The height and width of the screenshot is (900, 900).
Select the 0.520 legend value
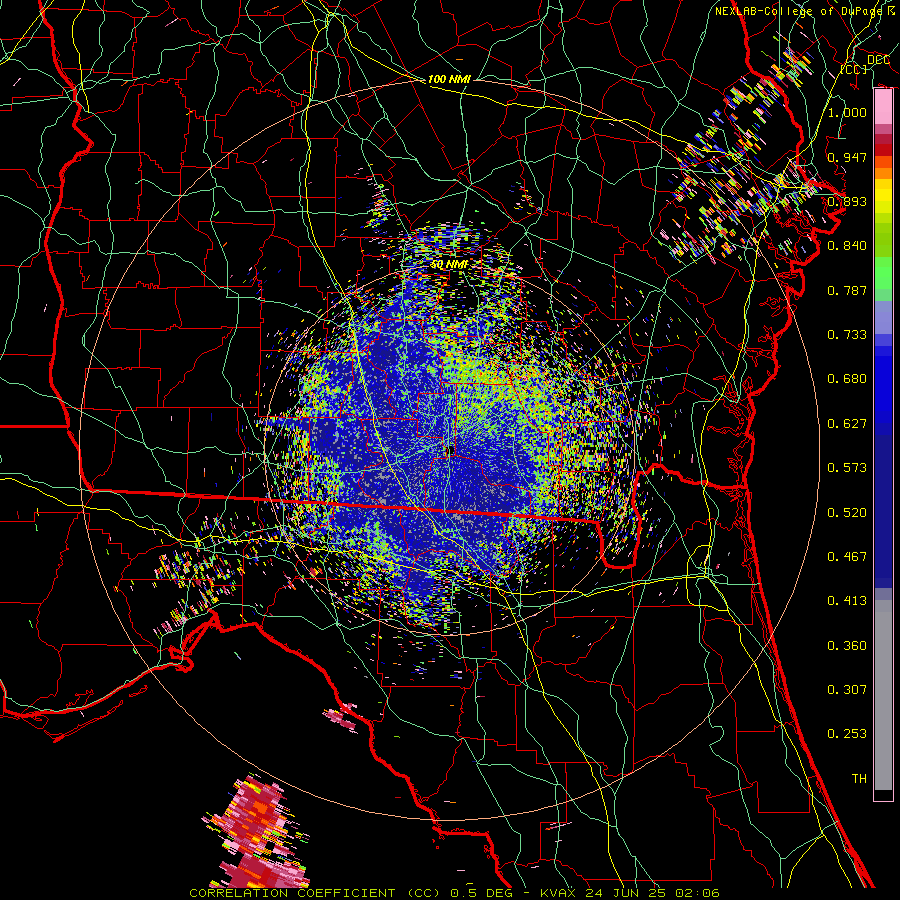click(847, 513)
